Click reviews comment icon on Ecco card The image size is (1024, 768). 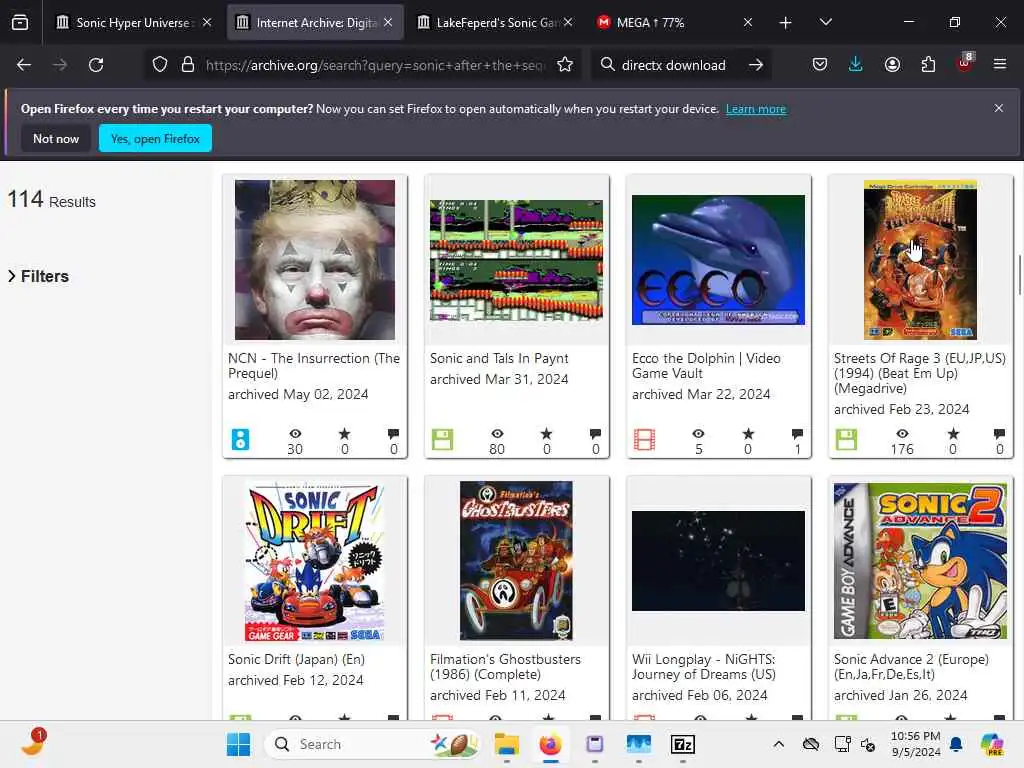click(797, 434)
